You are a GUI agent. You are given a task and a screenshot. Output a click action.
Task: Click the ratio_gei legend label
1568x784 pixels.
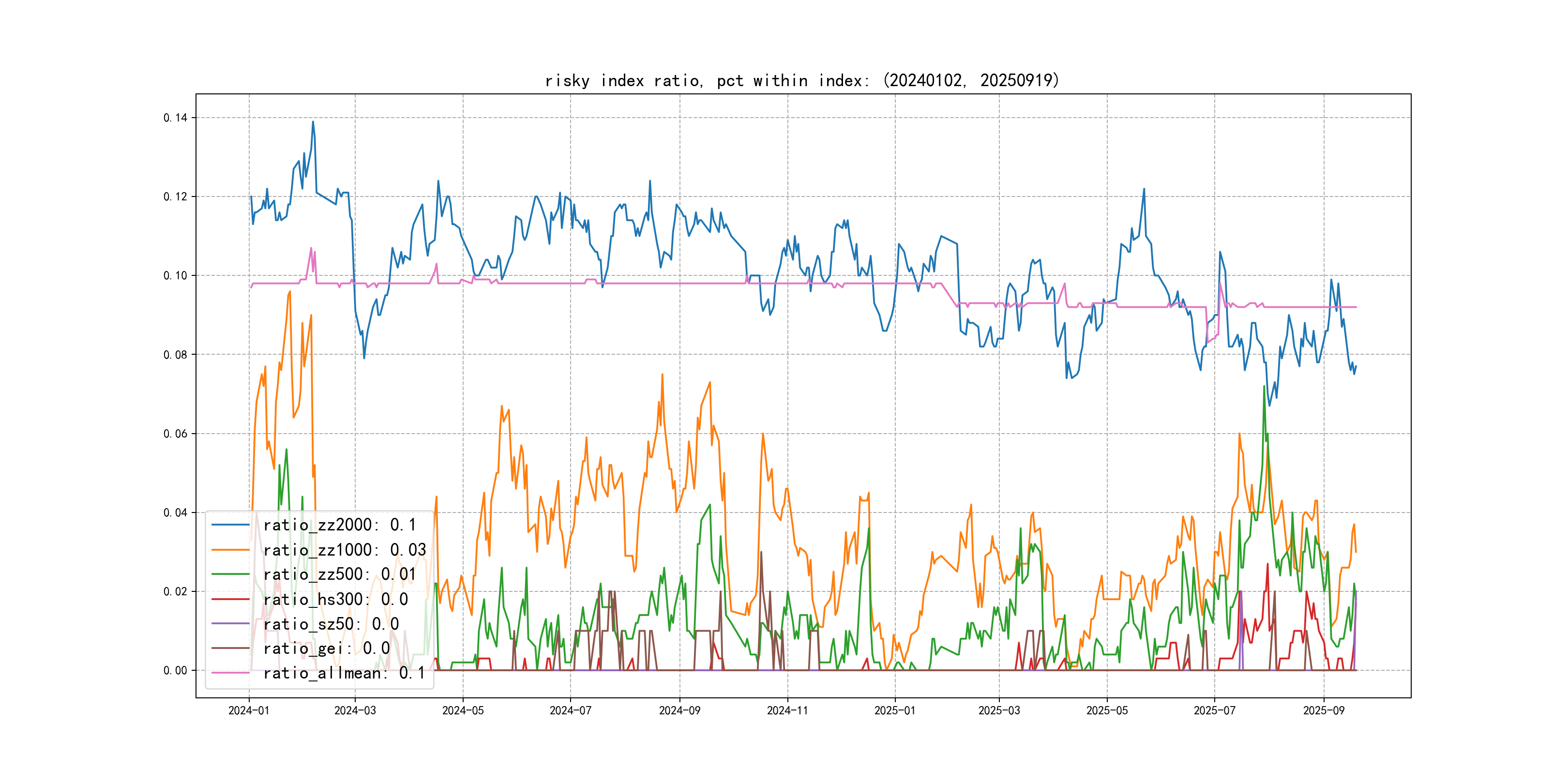point(326,648)
